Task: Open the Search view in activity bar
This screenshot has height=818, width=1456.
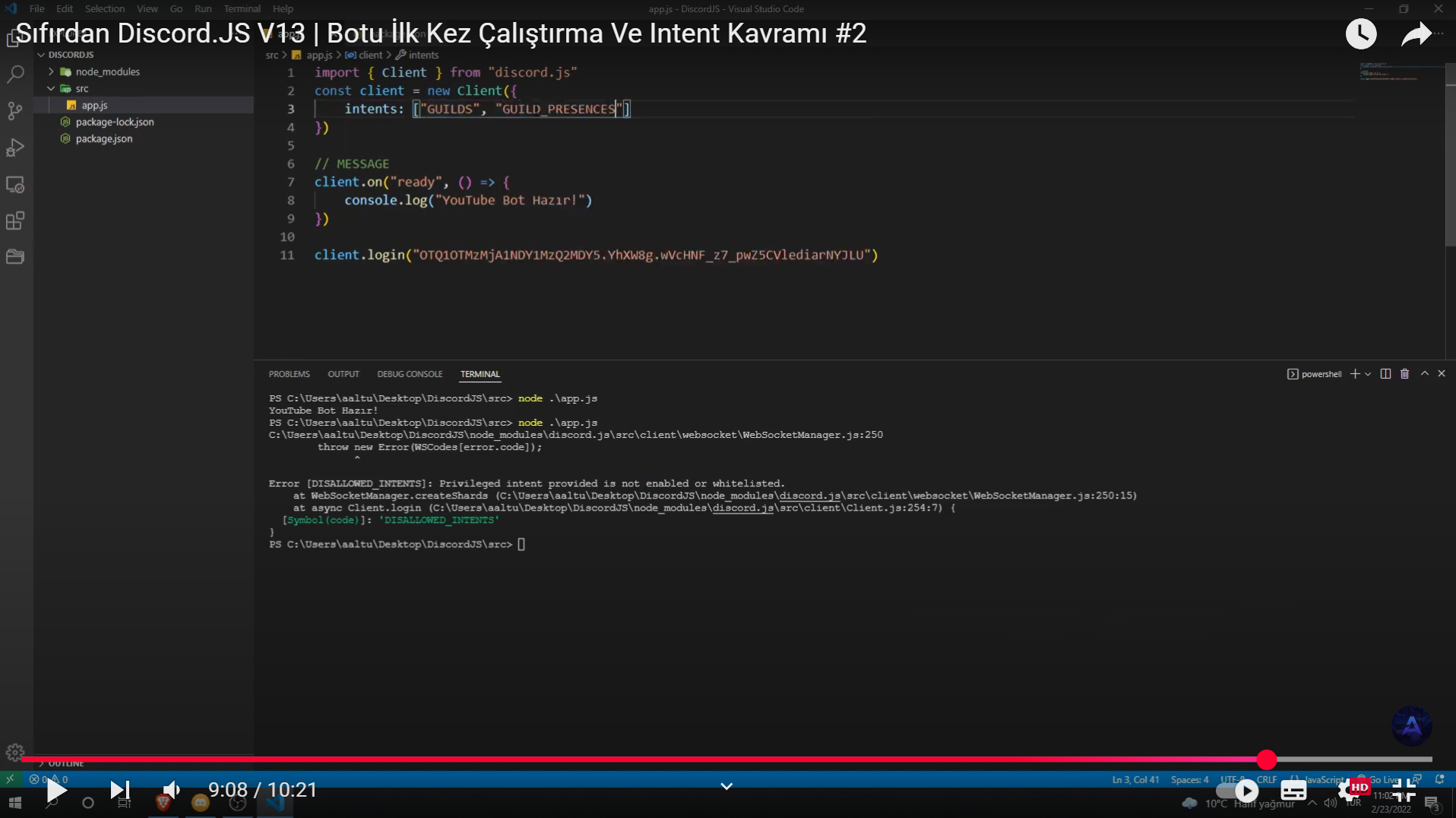Action: 15,75
